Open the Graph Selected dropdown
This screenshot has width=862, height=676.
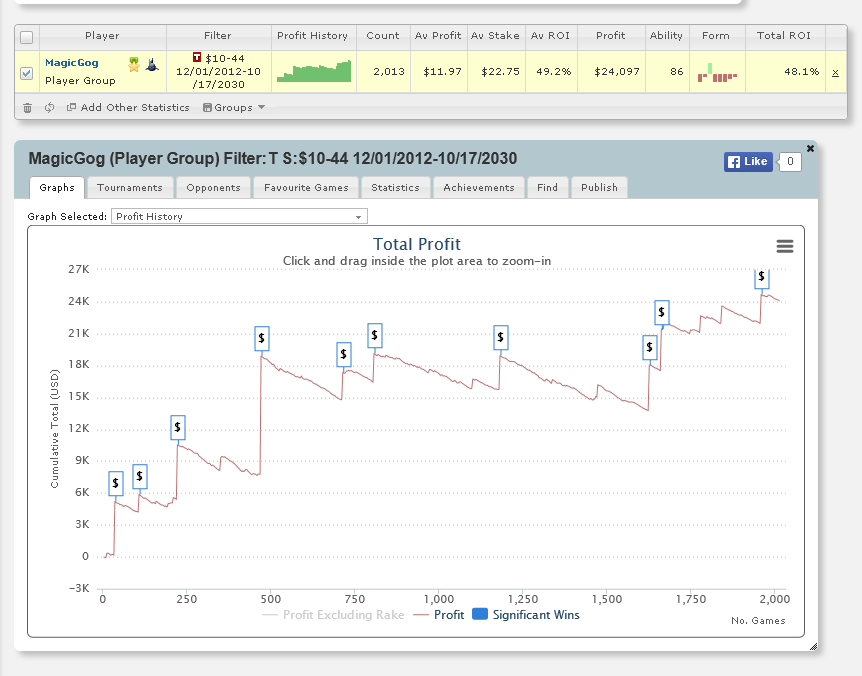coord(239,217)
